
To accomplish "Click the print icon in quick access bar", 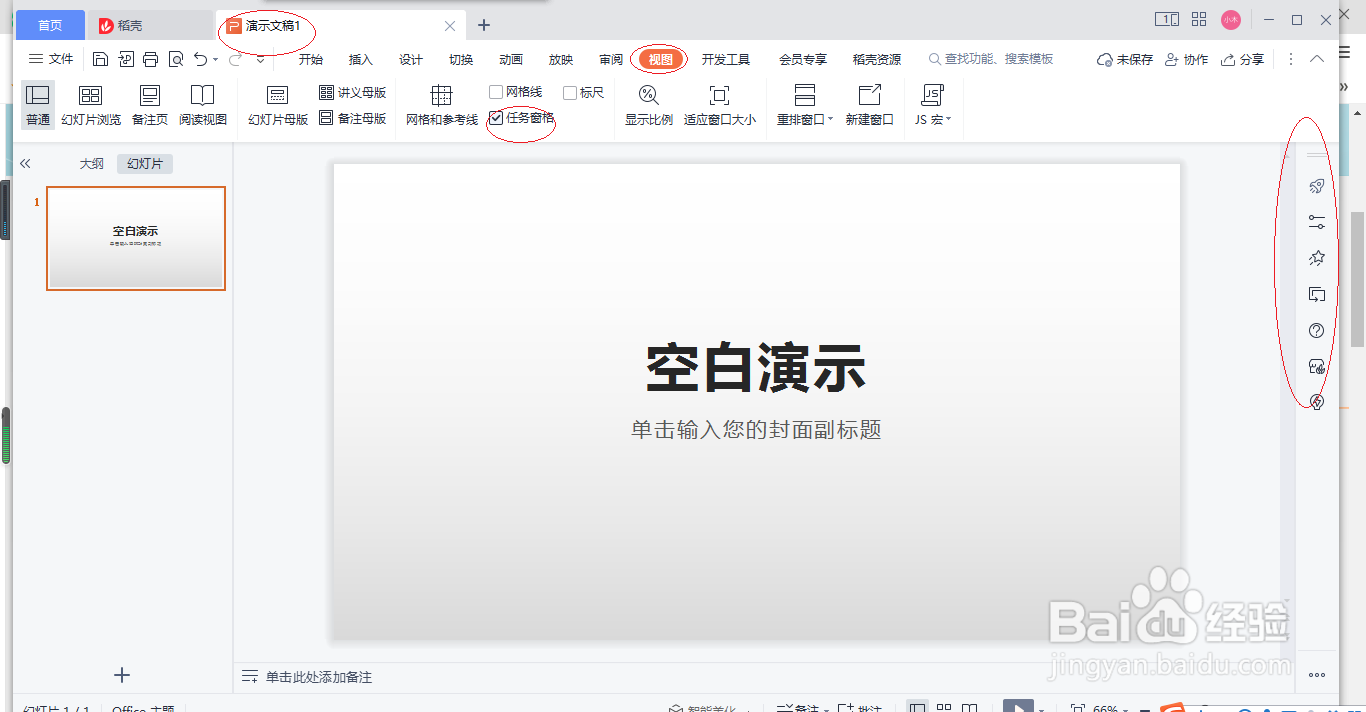I will [150, 59].
